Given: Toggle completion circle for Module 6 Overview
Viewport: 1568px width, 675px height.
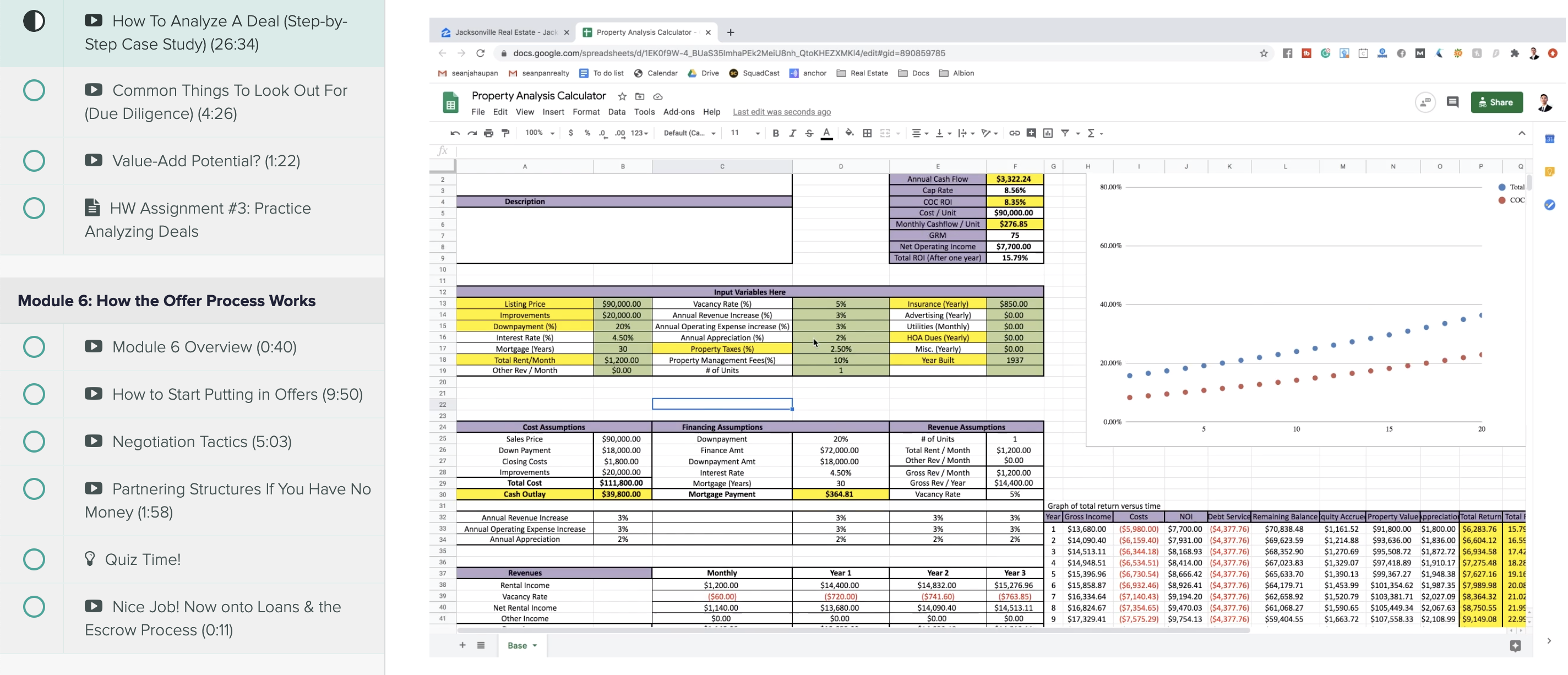Looking at the screenshot, I should point(34,347).
